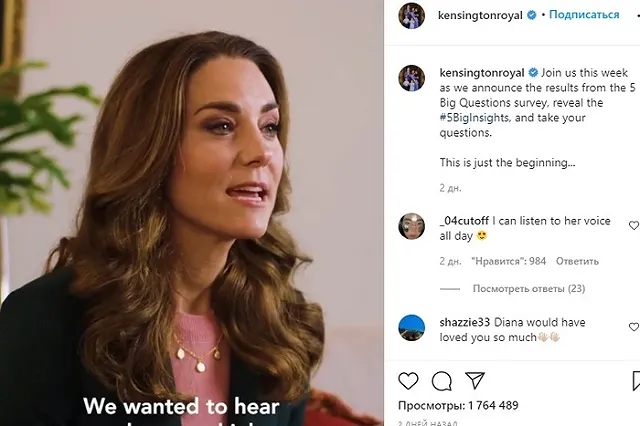Click the video of woman speaking
The height and width of the screenshot is (426, 640).
coord(192,213)
